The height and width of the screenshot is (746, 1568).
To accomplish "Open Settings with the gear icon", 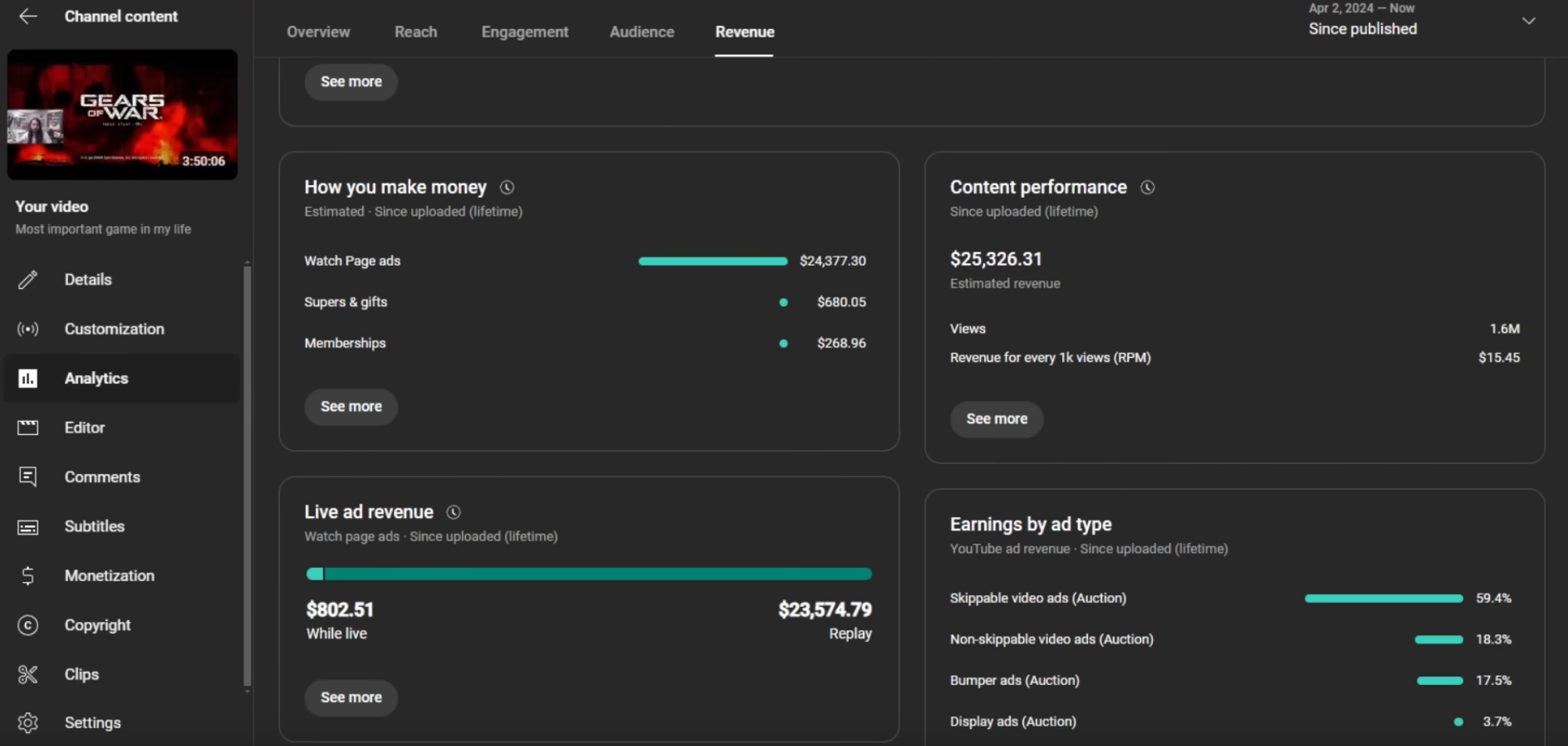I will coord(28,723).
